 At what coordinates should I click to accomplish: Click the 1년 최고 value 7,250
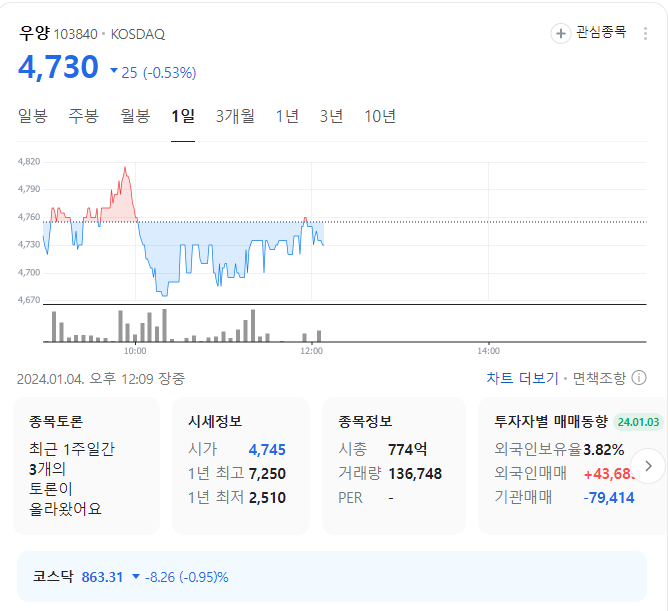point(267,473)
